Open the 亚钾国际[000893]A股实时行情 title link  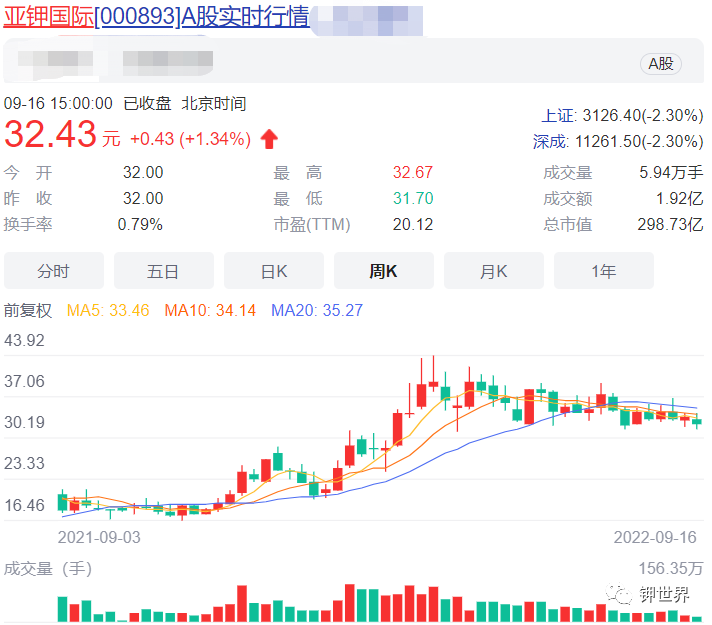(156, 16)
